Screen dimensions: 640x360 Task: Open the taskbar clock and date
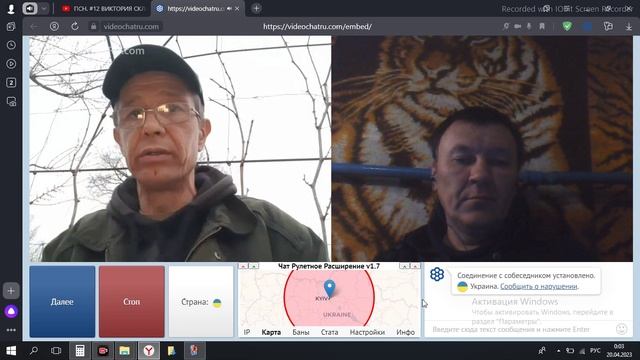619,351
